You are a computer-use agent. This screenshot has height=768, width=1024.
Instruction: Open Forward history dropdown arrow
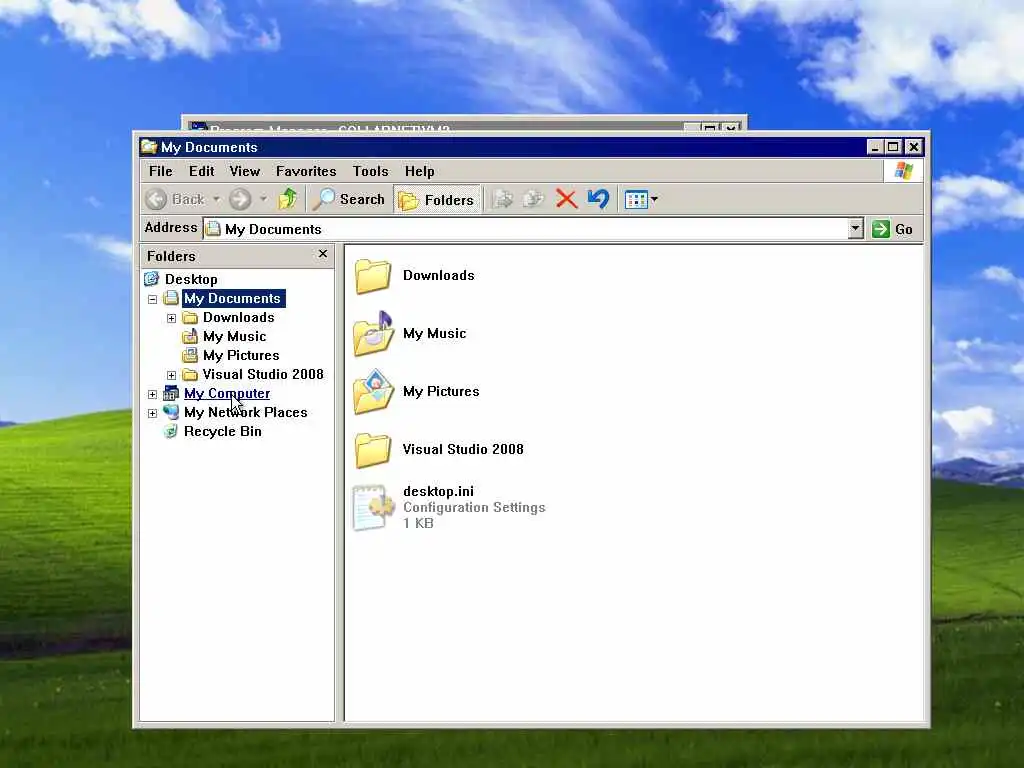(x=263, y=199)
